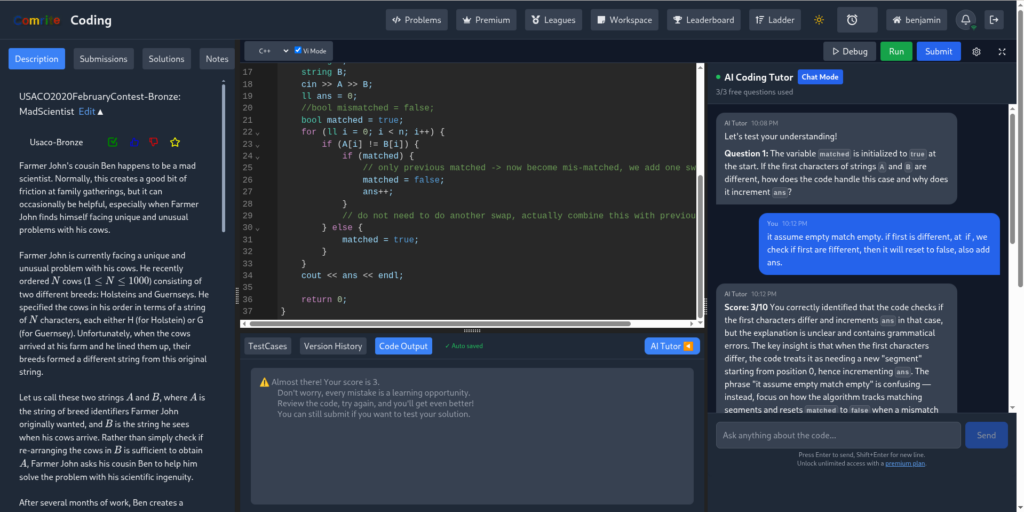The height and width of the screenshot is (512, 1024).
Task: Switch the AI tutor Chat Mode toggle
Action: [x=820, y=77]
